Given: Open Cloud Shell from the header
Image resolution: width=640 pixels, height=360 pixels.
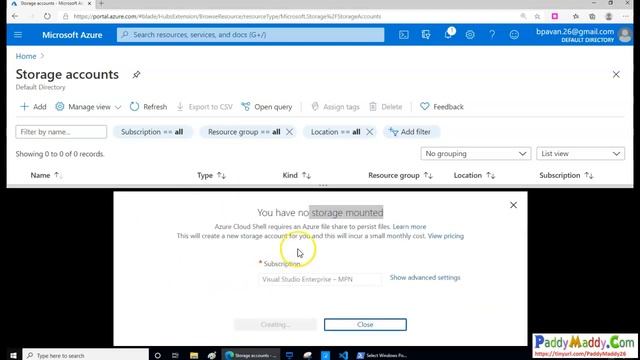Looking at the screenshot, I should [404, 35].
